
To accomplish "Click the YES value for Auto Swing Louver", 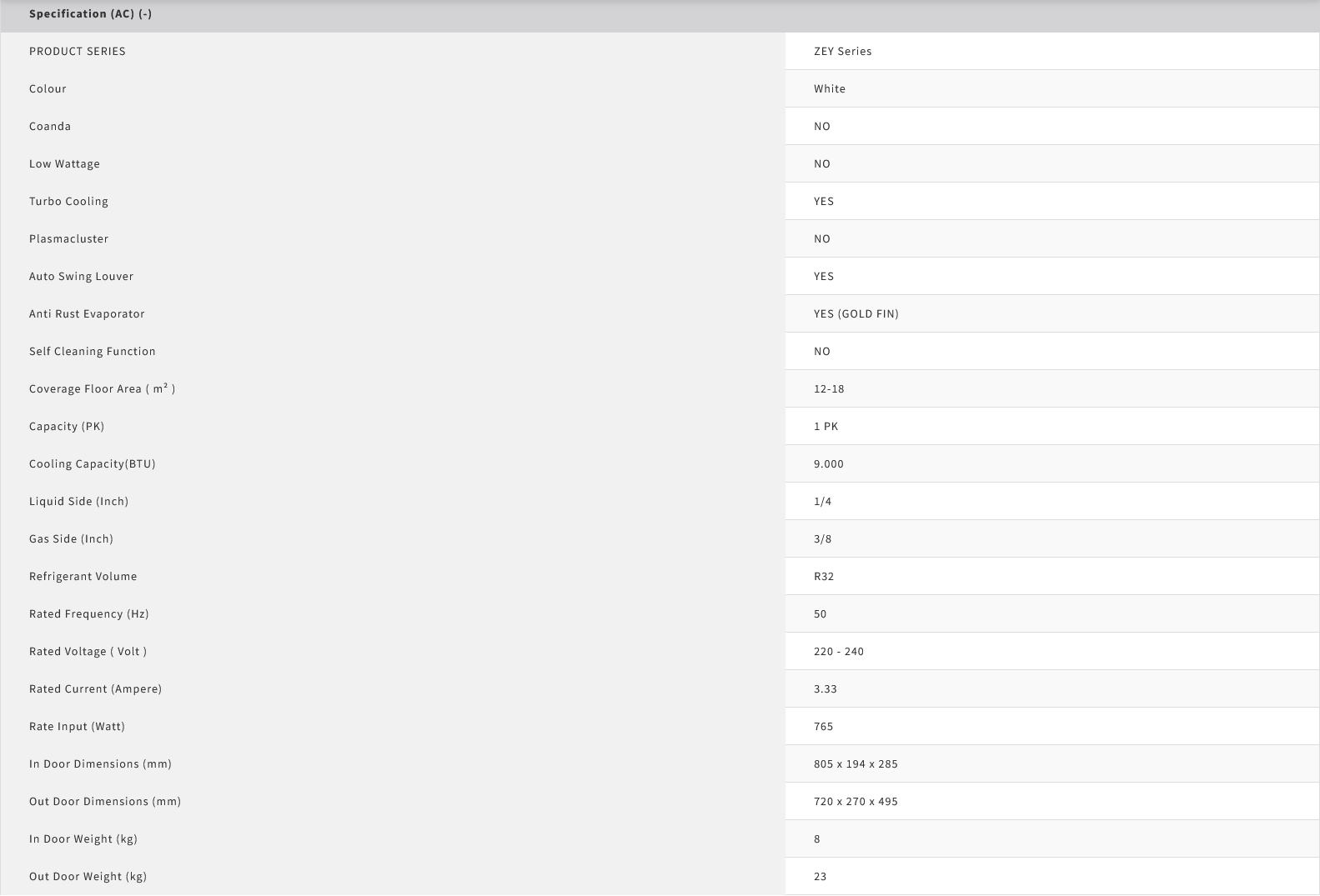I will (x=824, y=276).
